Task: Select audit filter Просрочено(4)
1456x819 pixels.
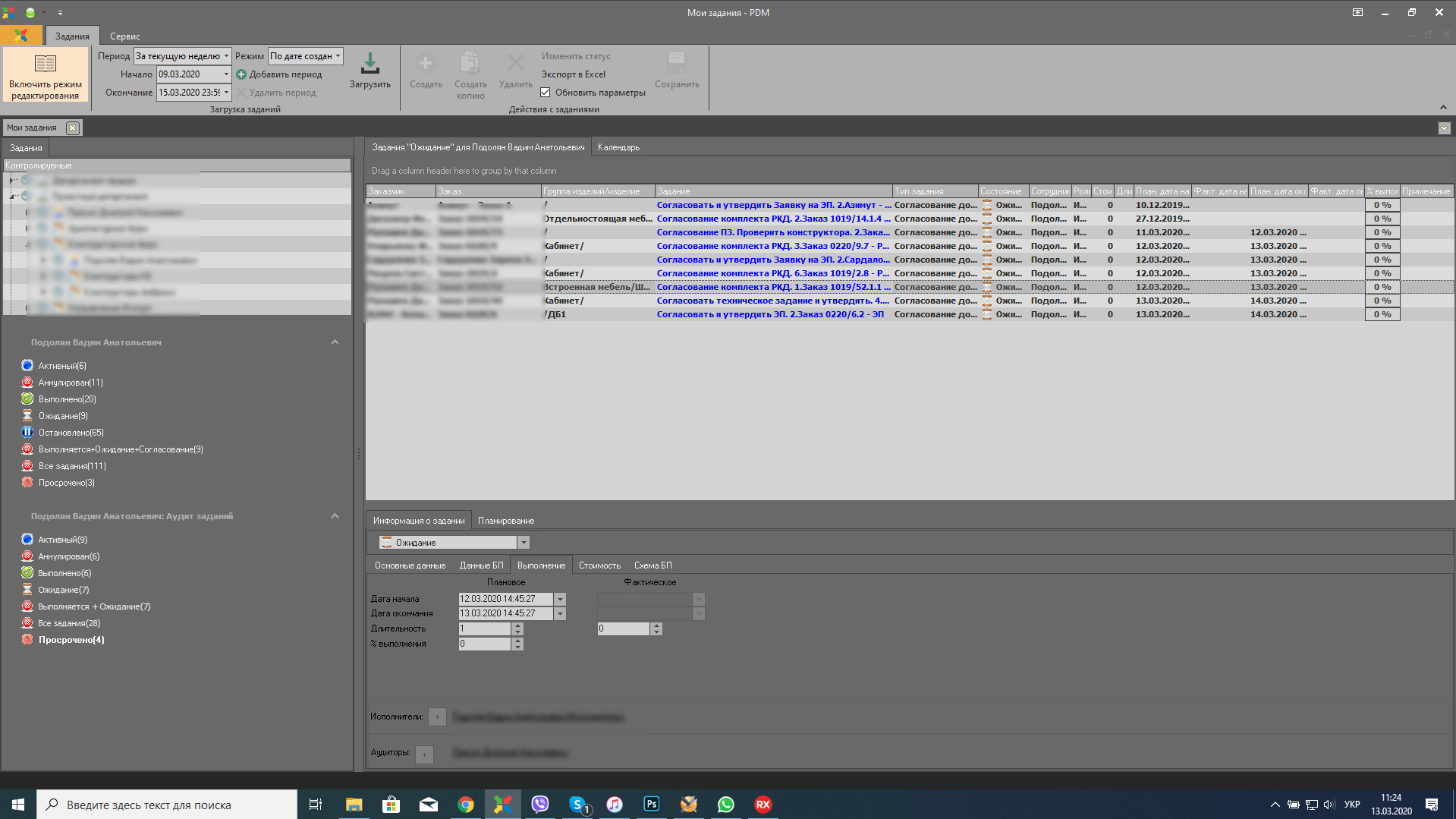Action: coord(71,640)
